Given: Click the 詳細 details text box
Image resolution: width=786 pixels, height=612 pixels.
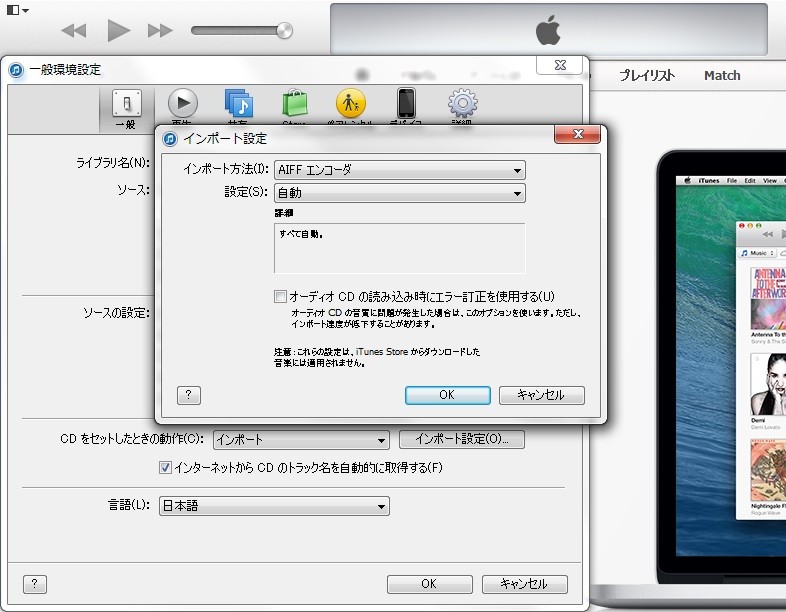Looking at the screenshot, I should pyautogui.click(x=400, y=248).
